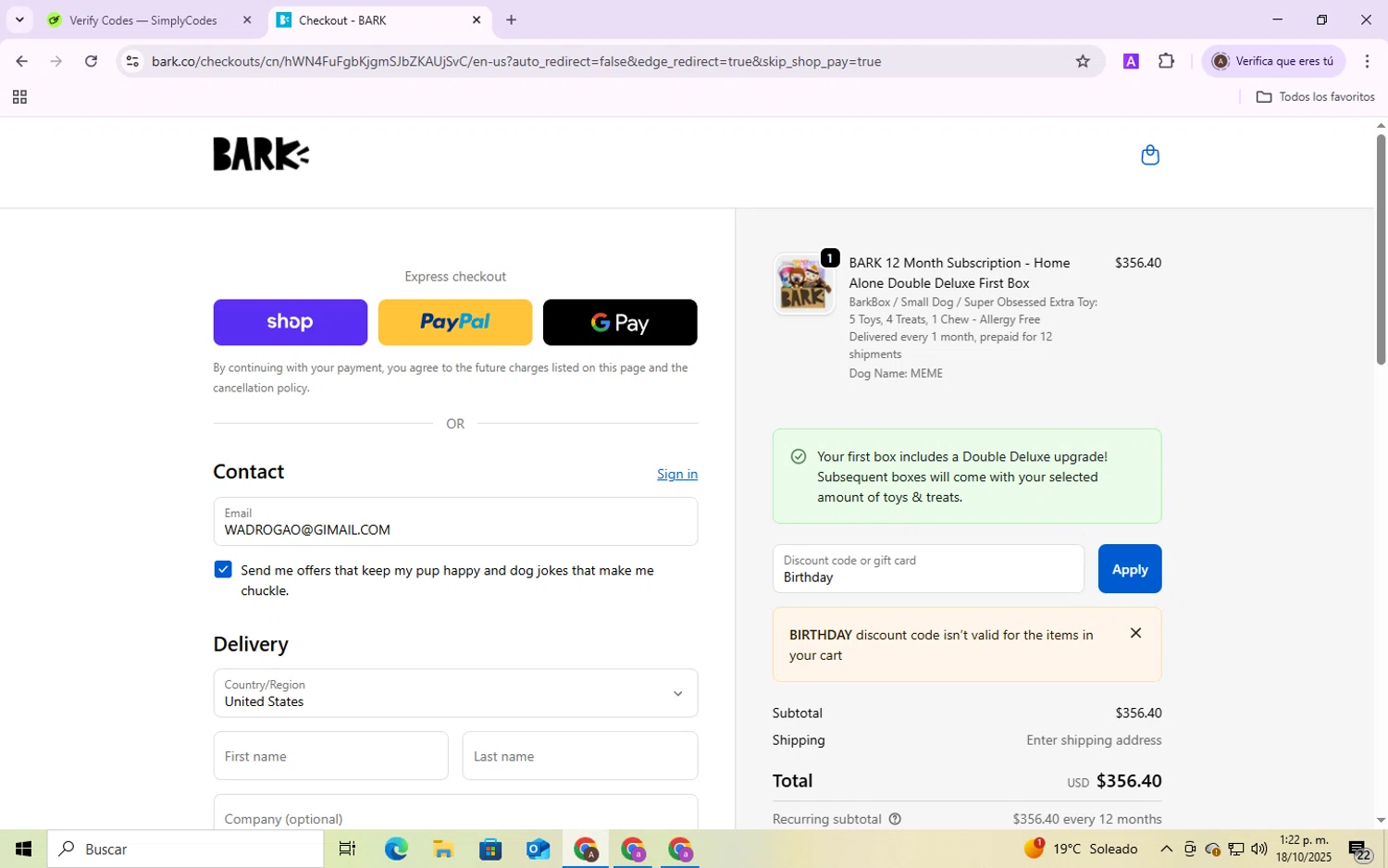This screenshot has width=1388, height=868.
Task: Click the purple A extension icon
Action: tap(1131, 61)
